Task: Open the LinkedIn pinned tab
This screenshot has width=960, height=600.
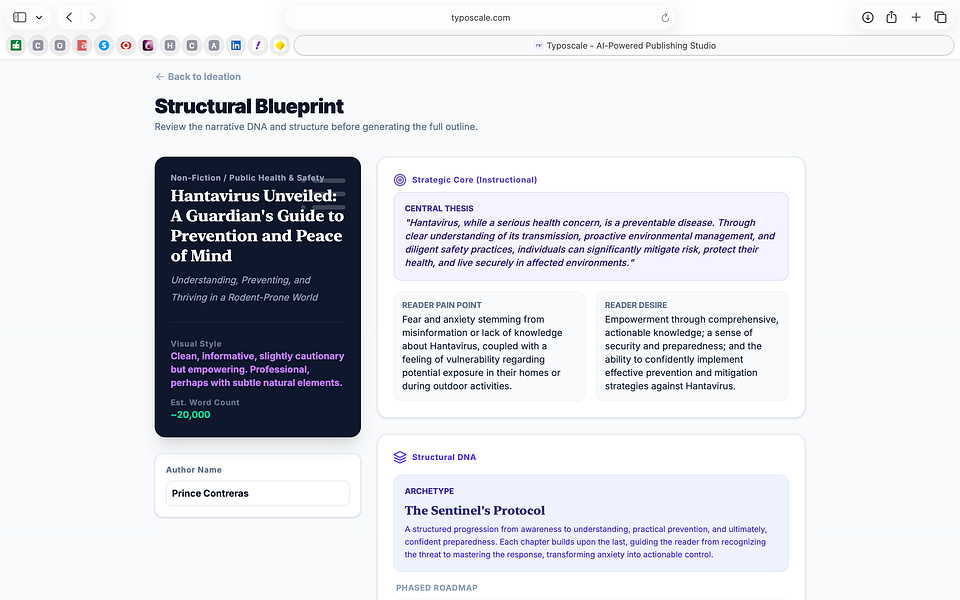Action: [x=236, y=45]
